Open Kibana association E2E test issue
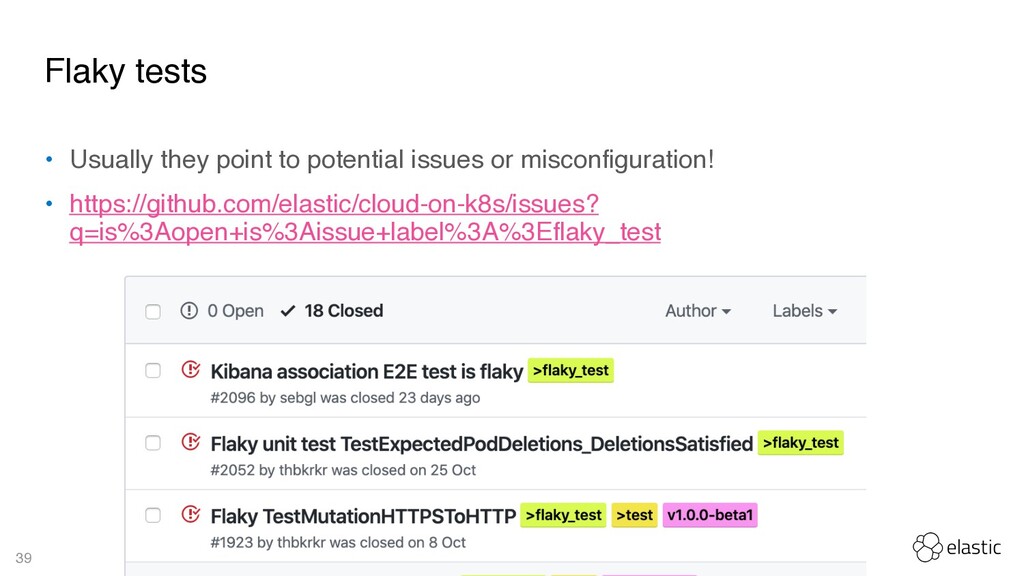 (366, 372)
